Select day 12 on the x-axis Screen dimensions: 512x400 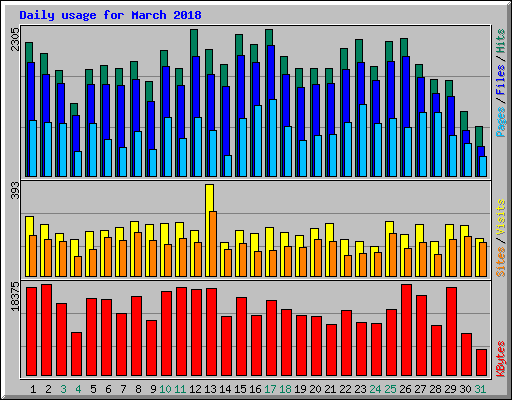[195, 389]
